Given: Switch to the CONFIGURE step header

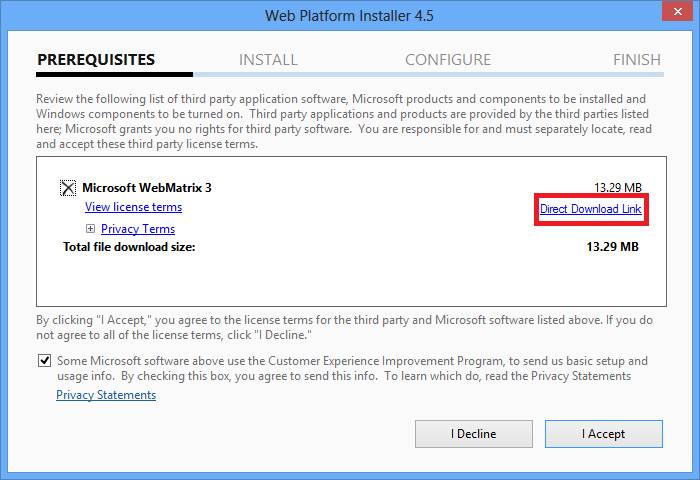Looking at the screenshot, I should (447, 60).
